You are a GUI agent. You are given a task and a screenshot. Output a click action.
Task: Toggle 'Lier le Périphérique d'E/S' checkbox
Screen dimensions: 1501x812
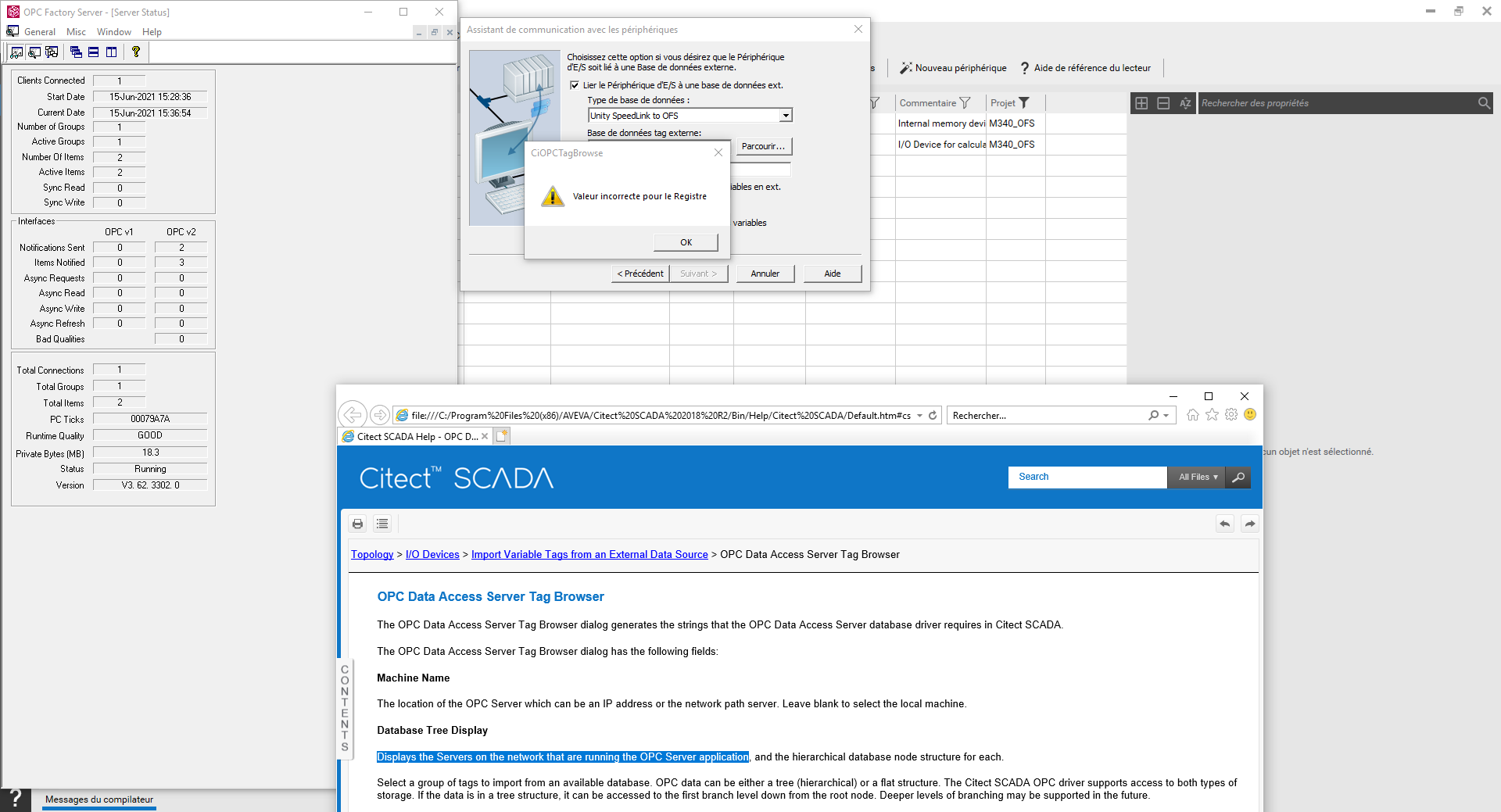coord(575,85)
